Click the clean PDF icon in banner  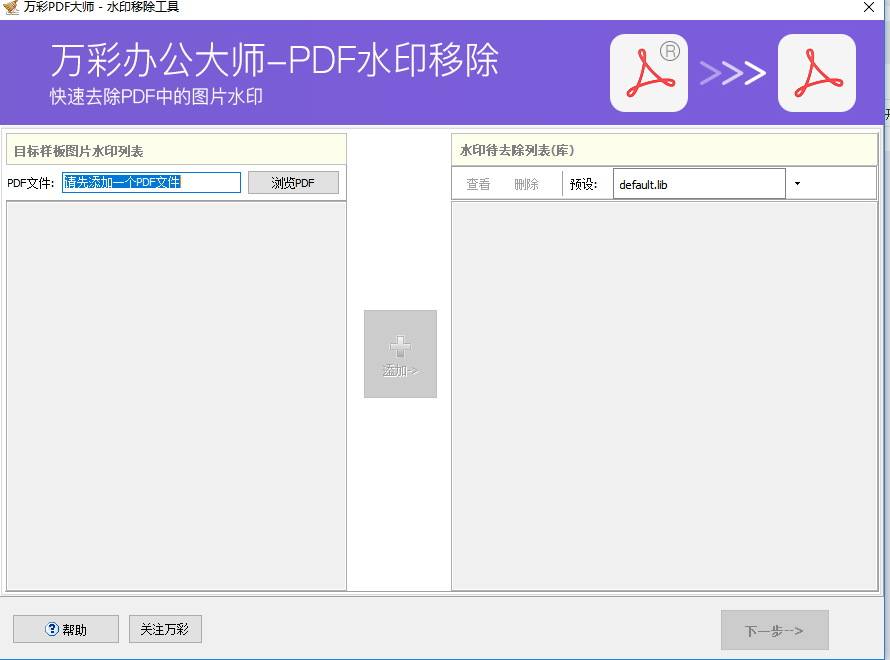[x=817, y=73]
